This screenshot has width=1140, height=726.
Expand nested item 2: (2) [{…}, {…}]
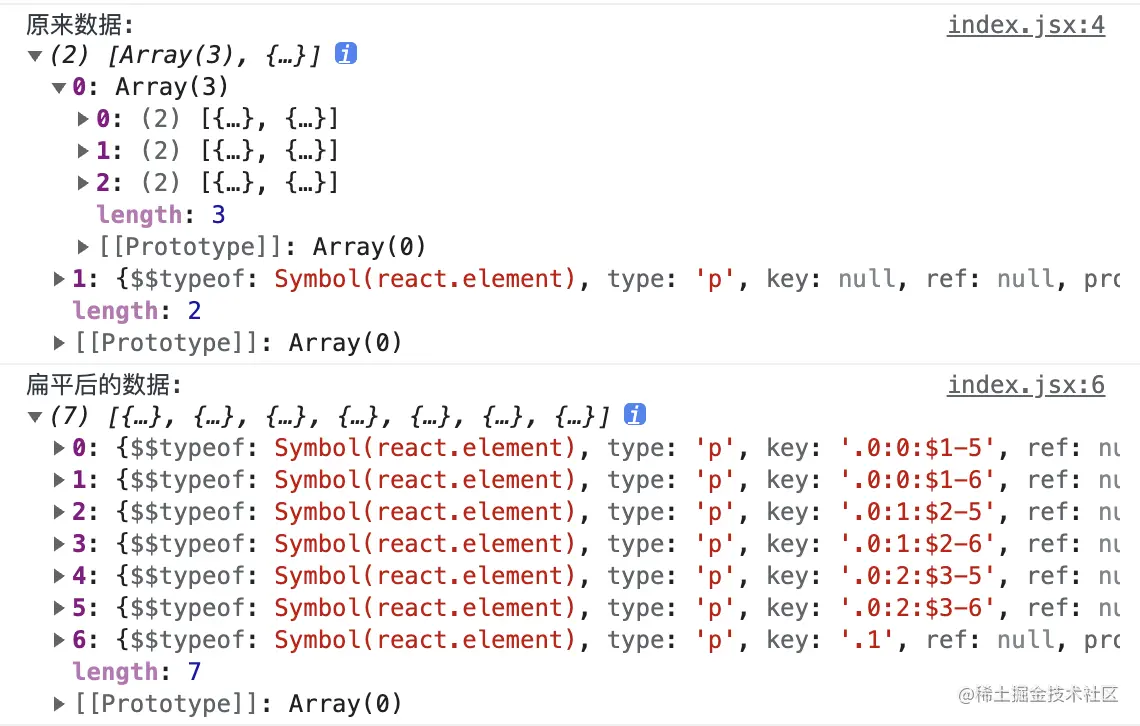pyautogui.click(x=84, y=184)
